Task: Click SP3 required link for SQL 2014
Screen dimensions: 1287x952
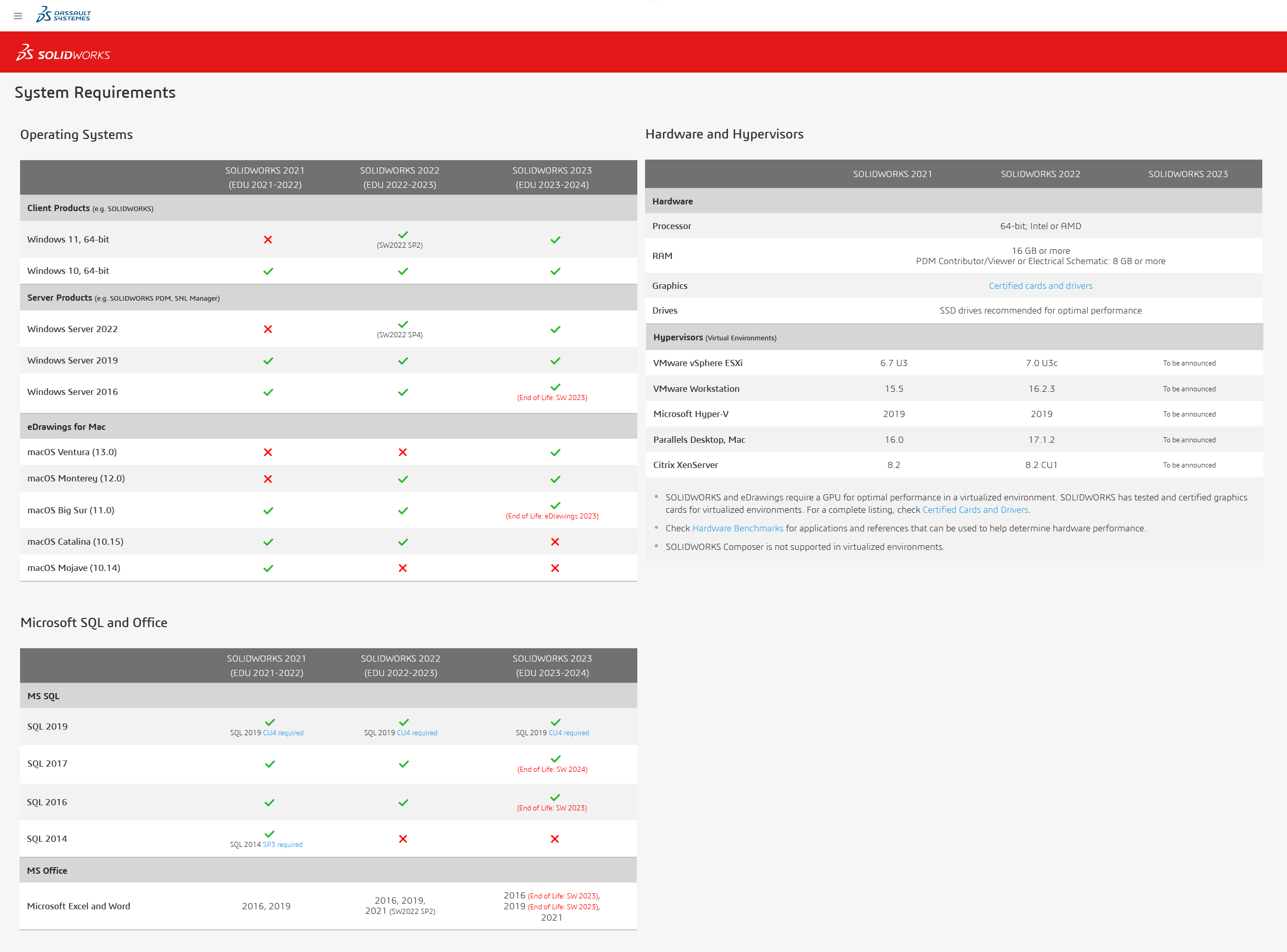Action: pyautogui.click(x=282, y=845)
